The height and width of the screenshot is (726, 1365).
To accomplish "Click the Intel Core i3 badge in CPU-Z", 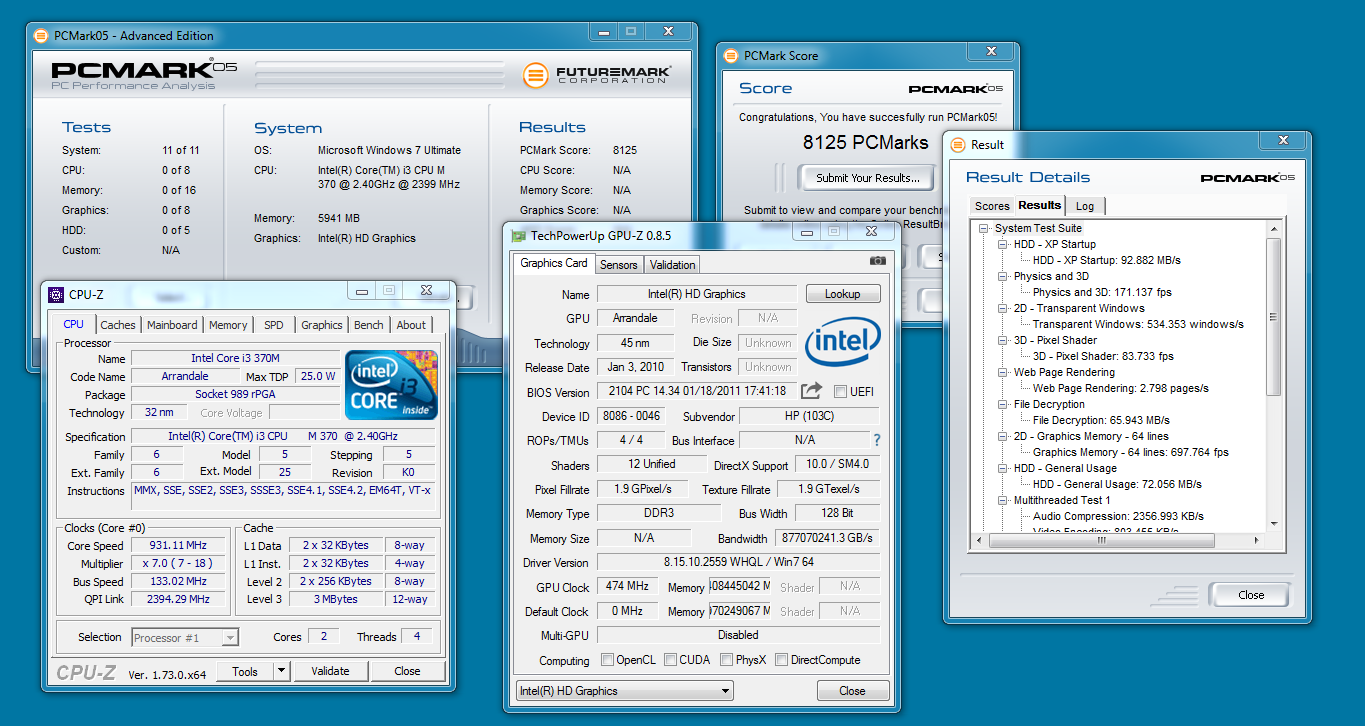I will point(391,384).
